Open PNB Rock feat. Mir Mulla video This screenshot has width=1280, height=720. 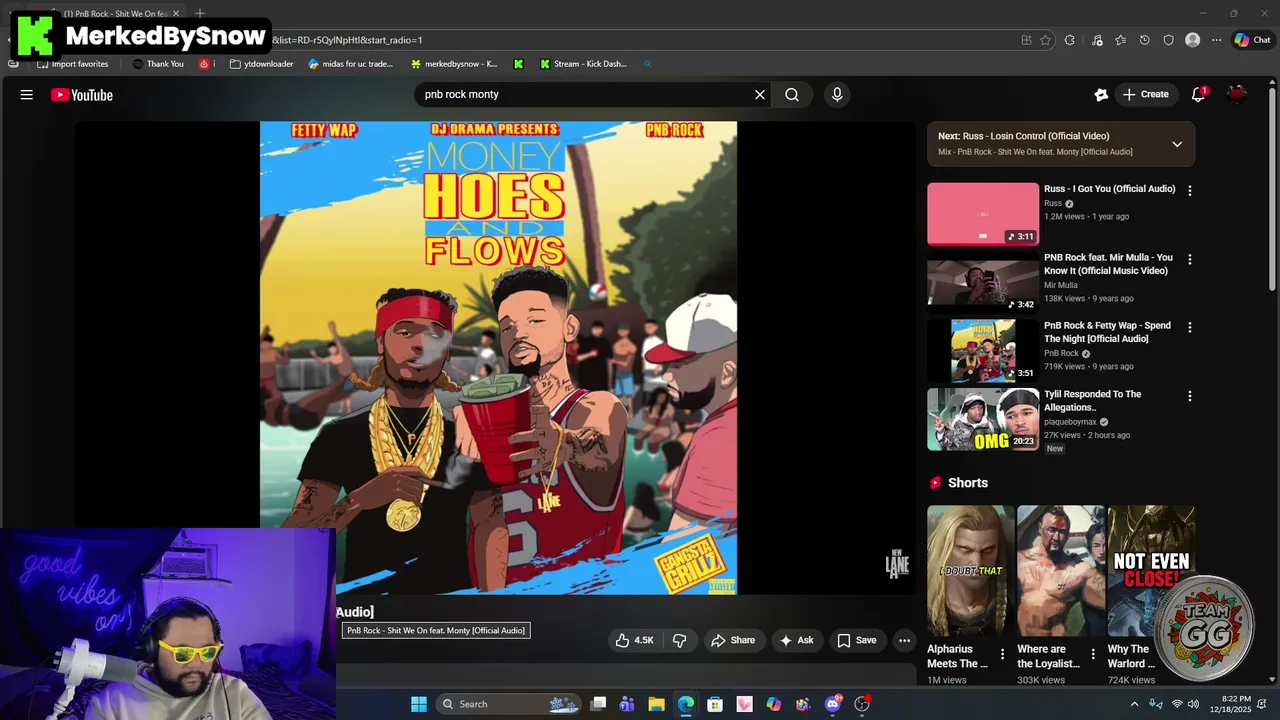point(983,282)
